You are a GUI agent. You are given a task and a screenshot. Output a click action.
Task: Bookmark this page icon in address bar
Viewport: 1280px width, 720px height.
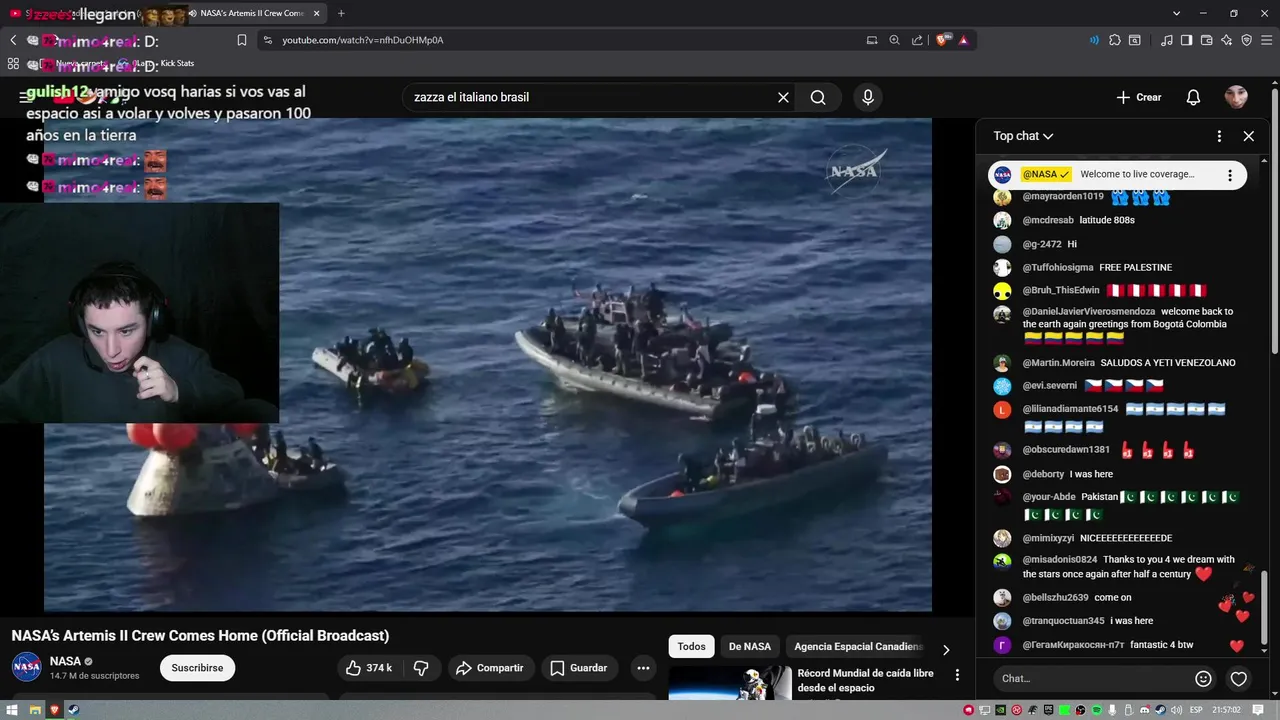[x=241, y=40]
